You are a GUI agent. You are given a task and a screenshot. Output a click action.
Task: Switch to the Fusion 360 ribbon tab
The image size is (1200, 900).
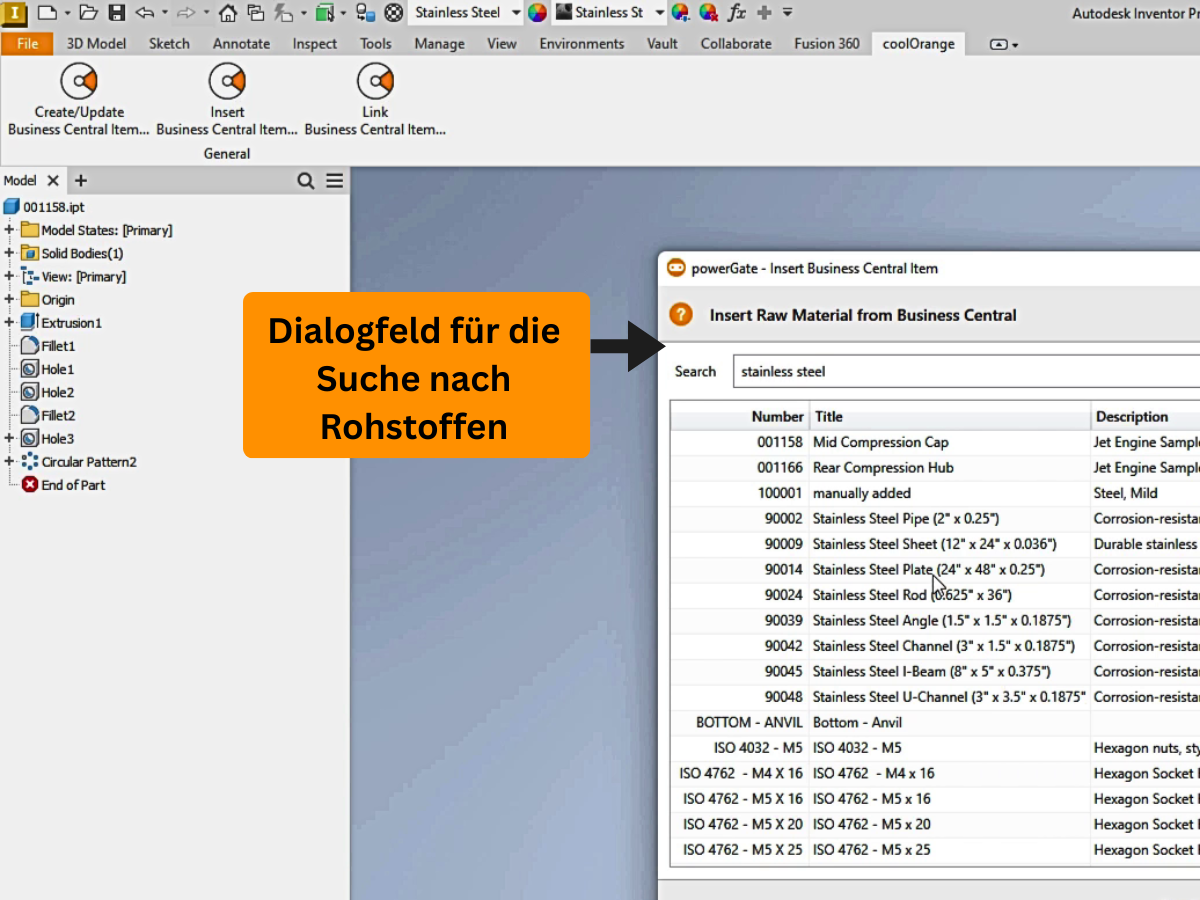(x=827, y=43)
